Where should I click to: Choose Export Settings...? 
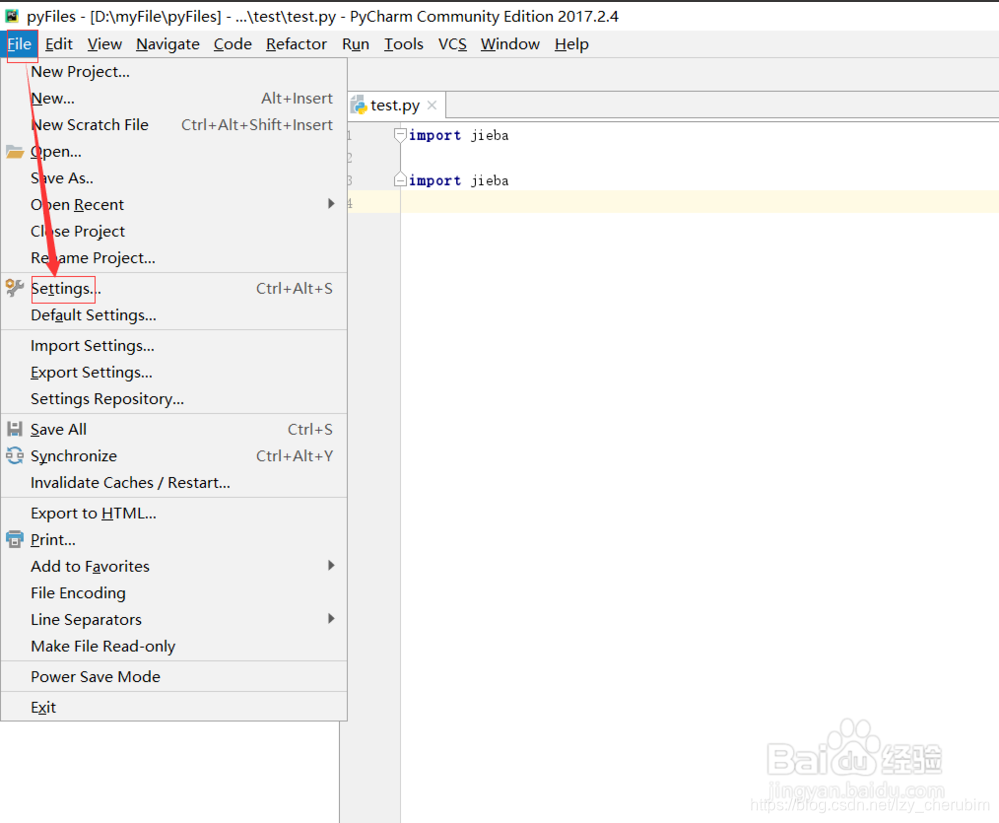click(174, 373)
